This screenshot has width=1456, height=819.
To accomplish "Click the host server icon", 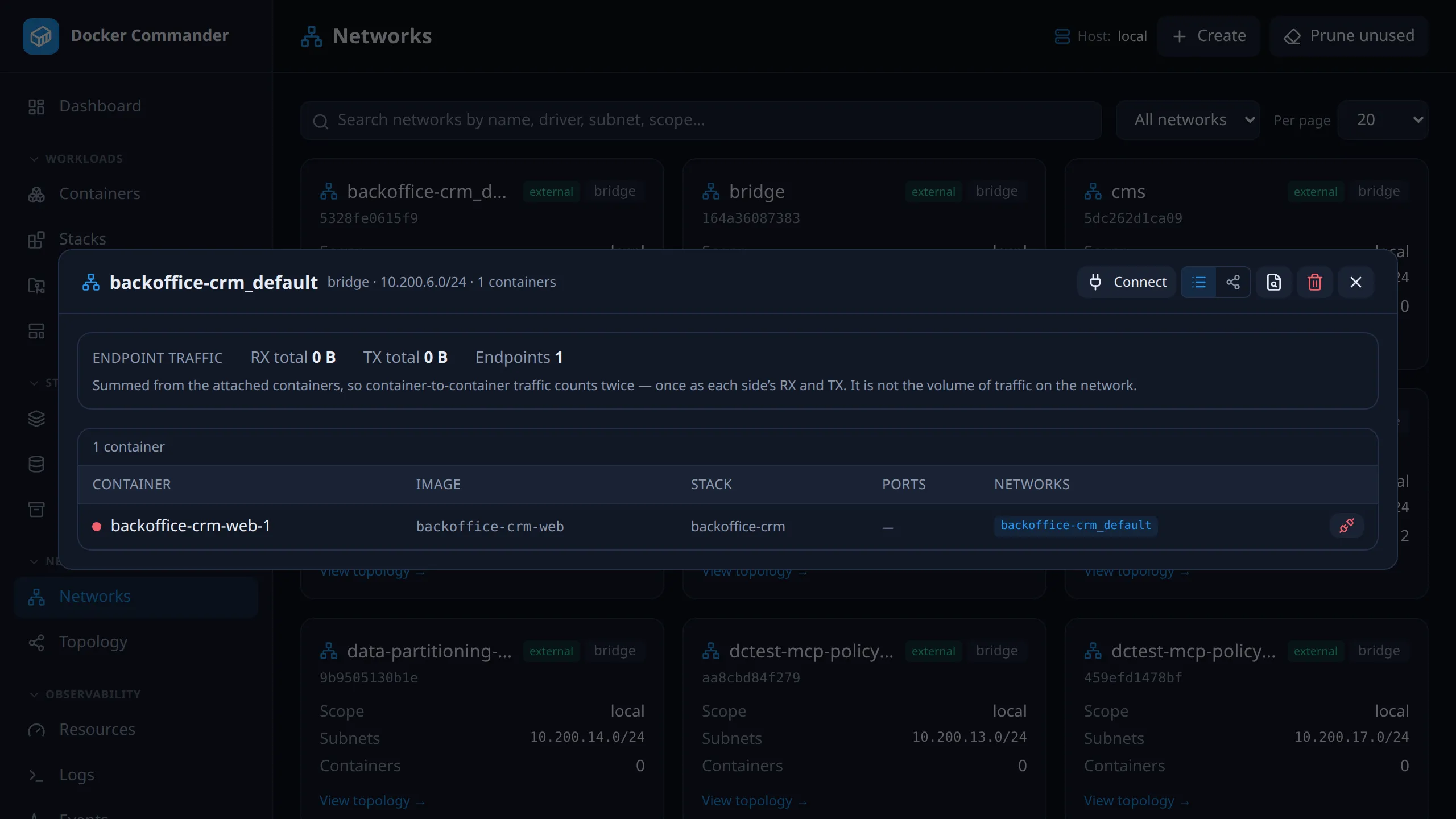I will 1062,36.
